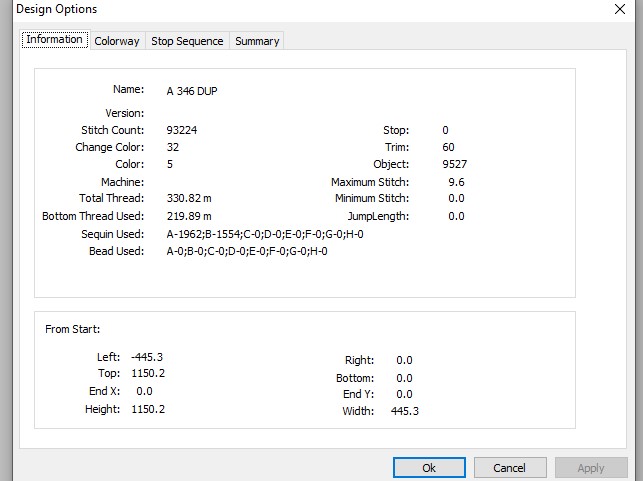Confirm the dialog with the Ok button
This screenshot has height=481, width=643.
pyautogui.click(x=429, y=468)
